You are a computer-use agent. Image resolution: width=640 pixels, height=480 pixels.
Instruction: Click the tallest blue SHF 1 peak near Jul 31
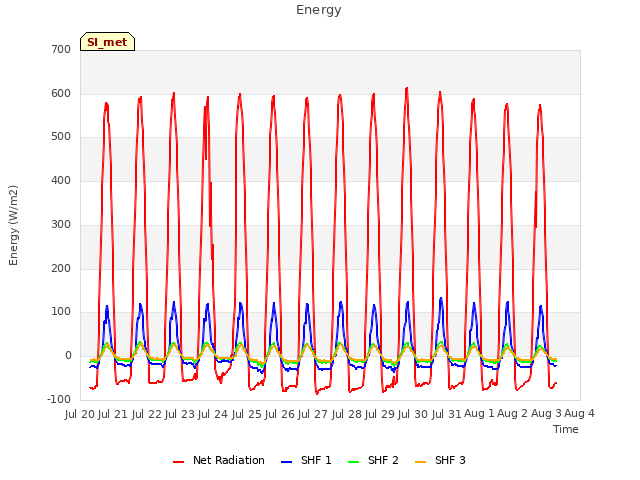441,299
